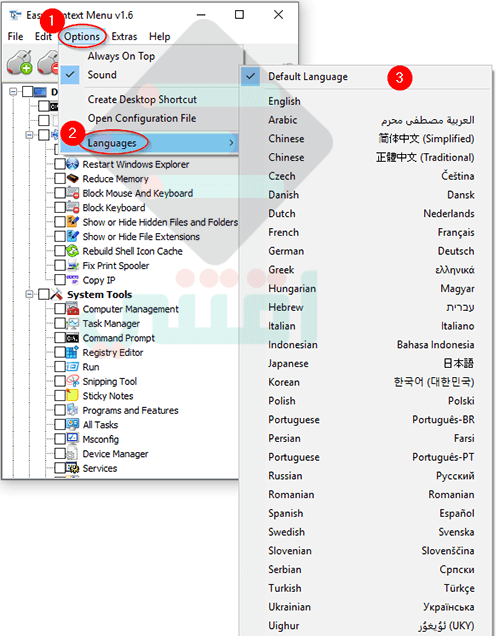
Task: Switch language to Russian
Action: coord(366,475)
